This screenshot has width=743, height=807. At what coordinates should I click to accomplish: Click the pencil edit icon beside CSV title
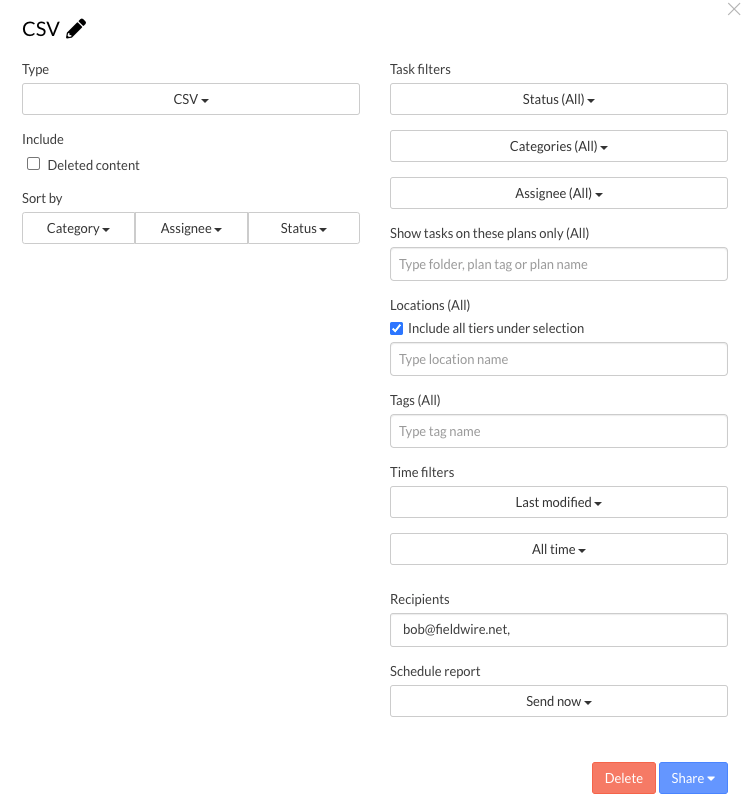tap(76, 28)
